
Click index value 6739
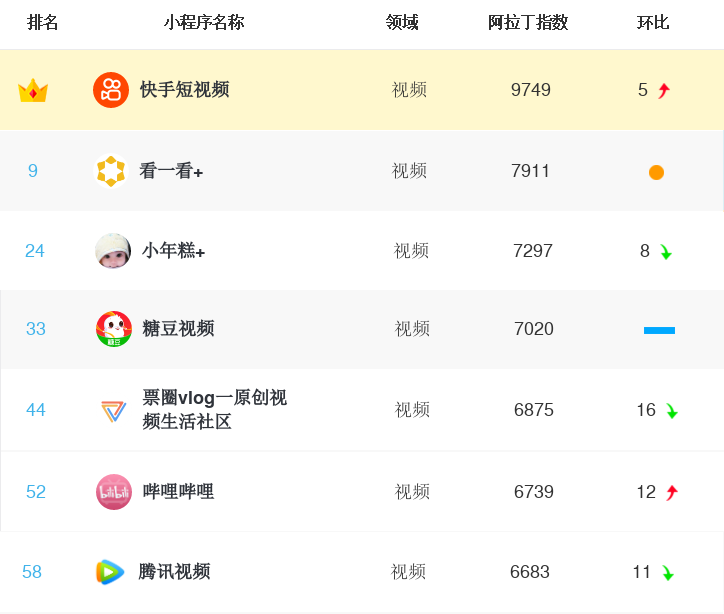[x=534, y=492]
